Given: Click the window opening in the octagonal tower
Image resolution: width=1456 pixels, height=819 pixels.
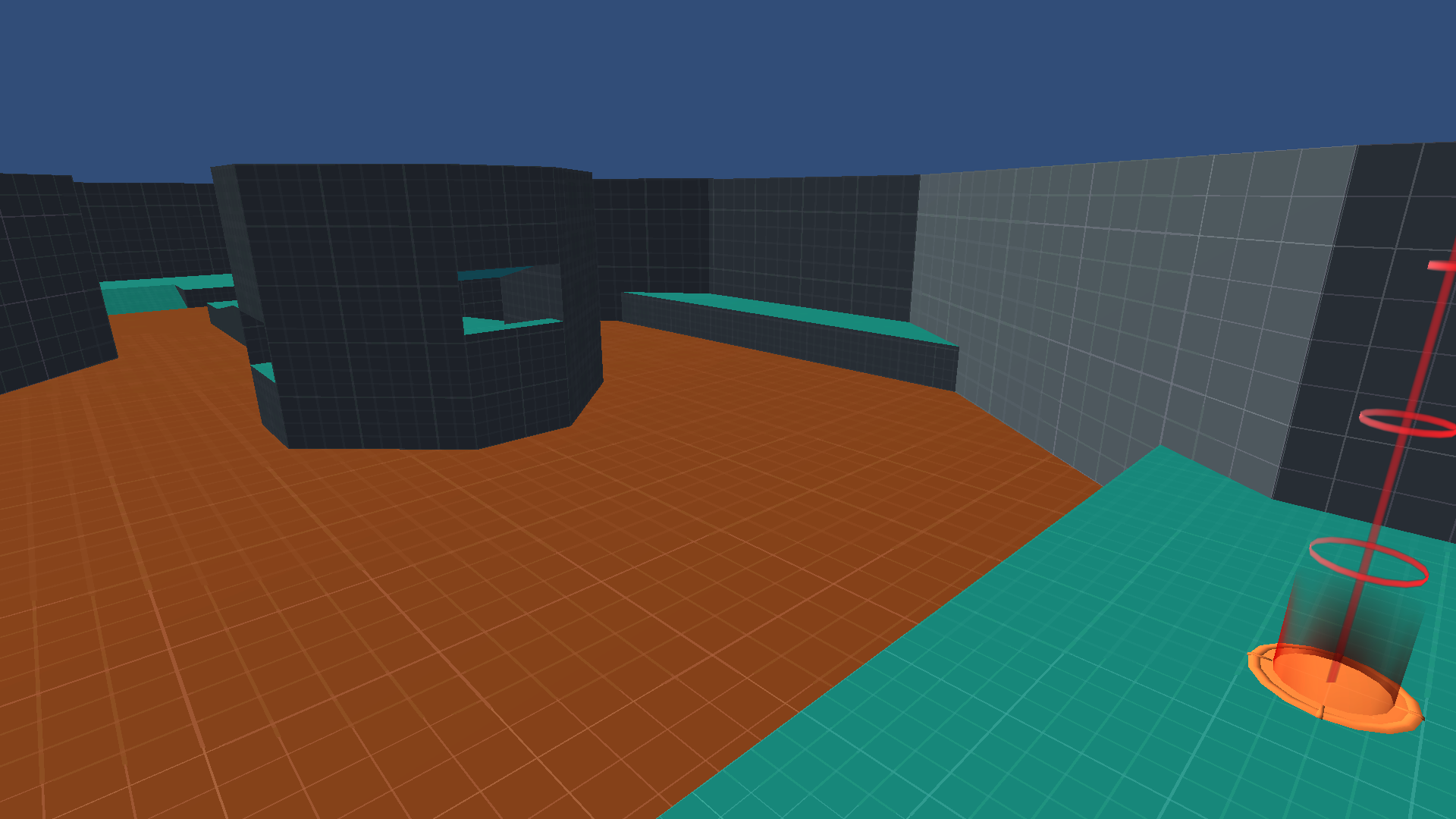Looking at the screenshot, I should [512, 300].
